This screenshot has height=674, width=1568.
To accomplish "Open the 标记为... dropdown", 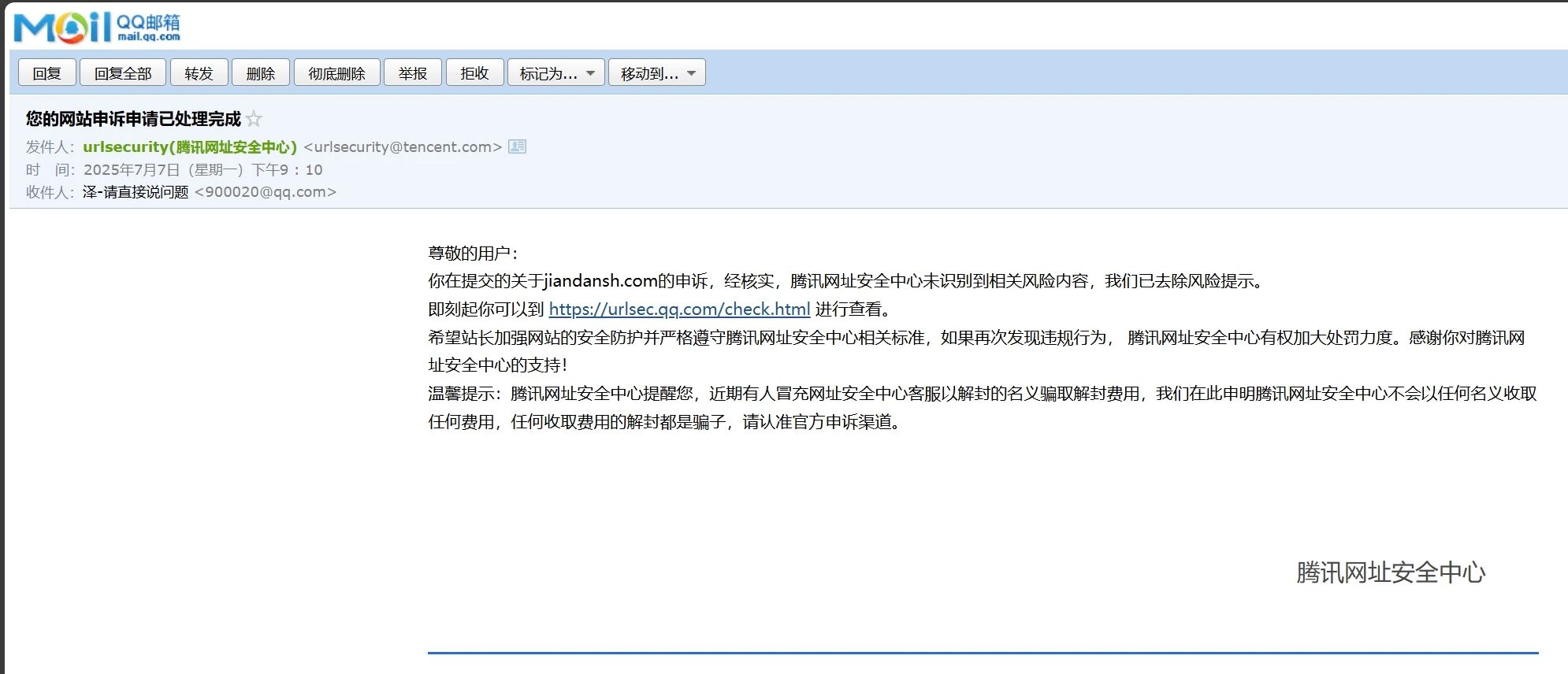I will coord(556,72).
